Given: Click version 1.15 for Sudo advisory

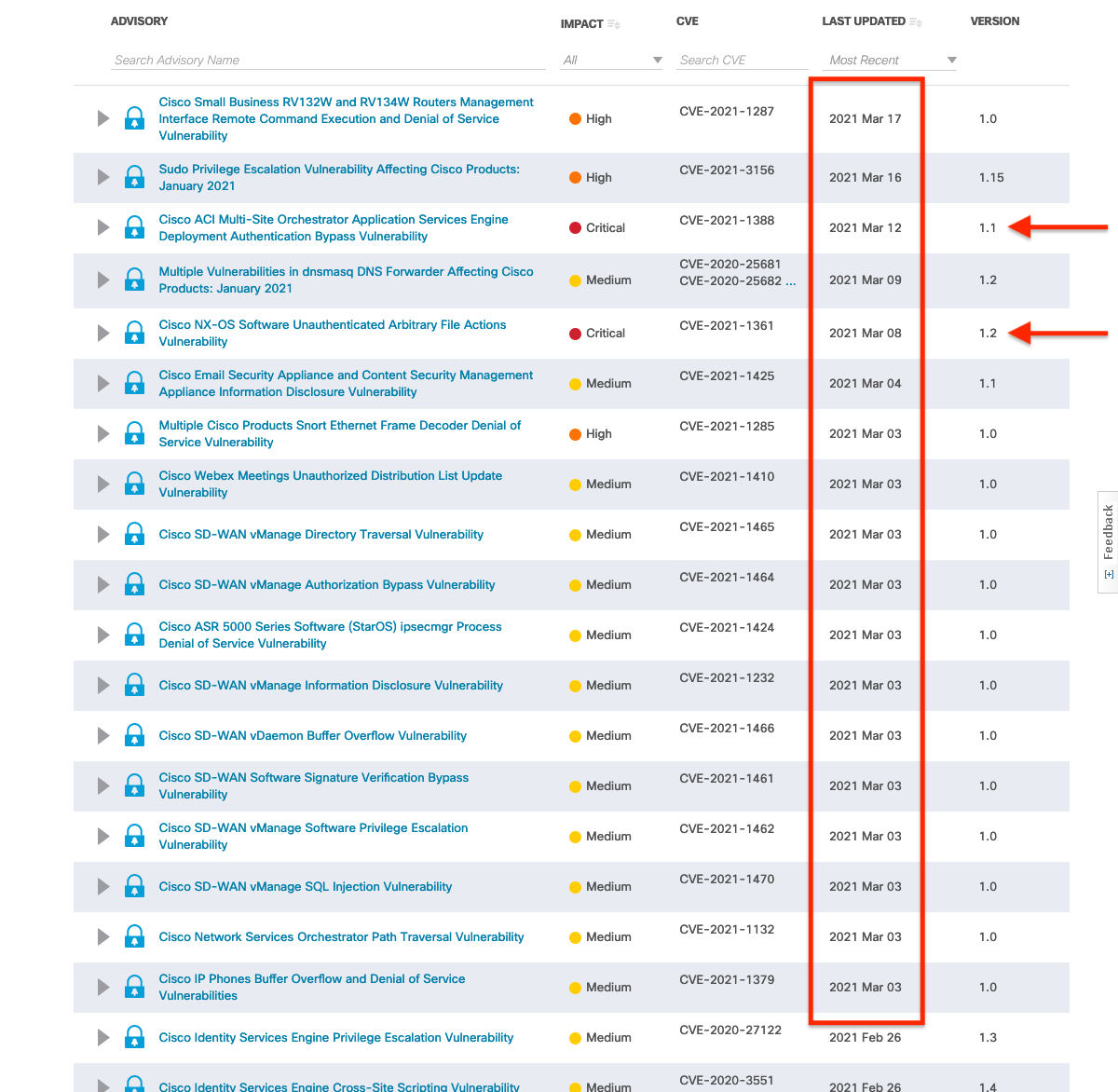Looking at the screenshot, I should [991, 177].
